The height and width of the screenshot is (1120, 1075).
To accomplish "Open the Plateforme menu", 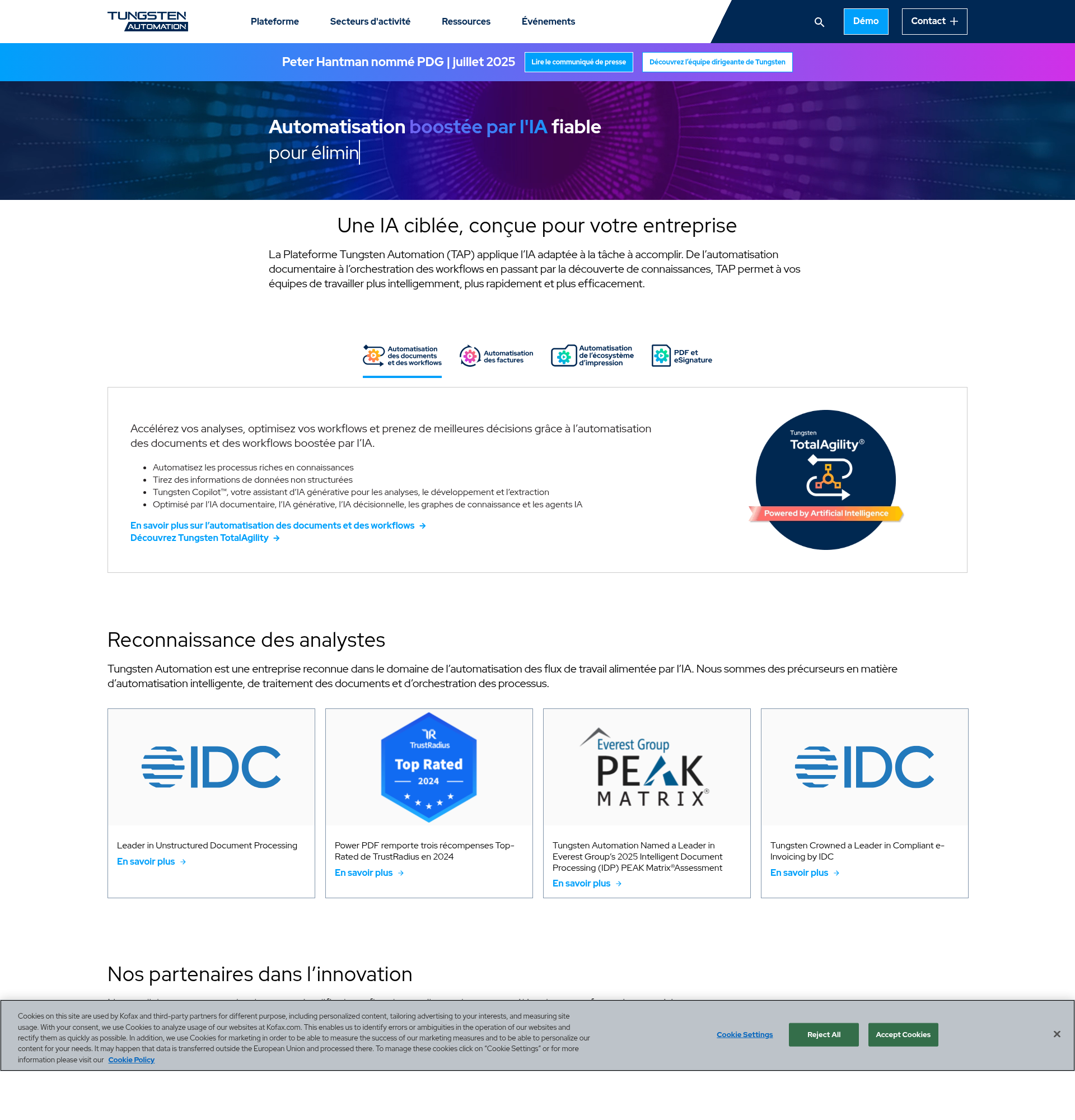I will pos(274,22).
